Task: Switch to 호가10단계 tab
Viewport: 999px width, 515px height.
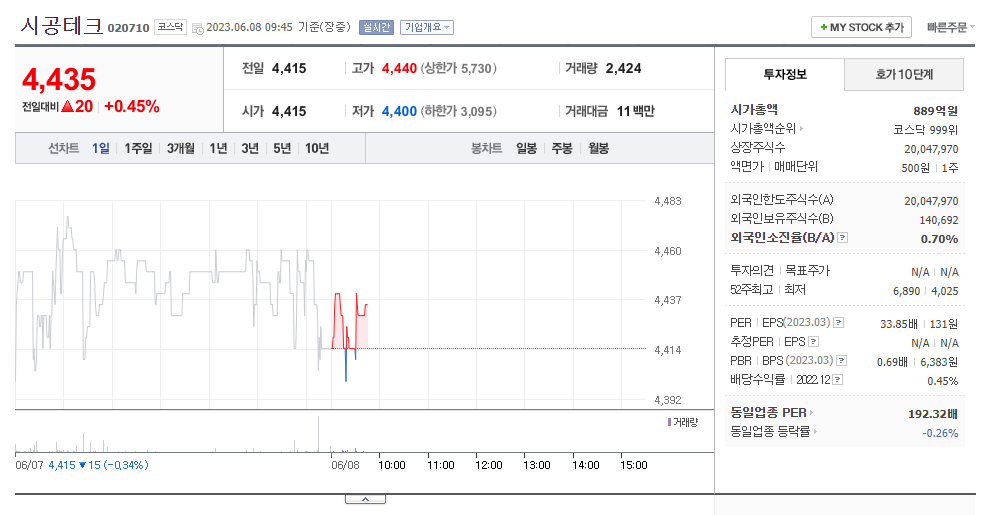Action: pos(904,75)
